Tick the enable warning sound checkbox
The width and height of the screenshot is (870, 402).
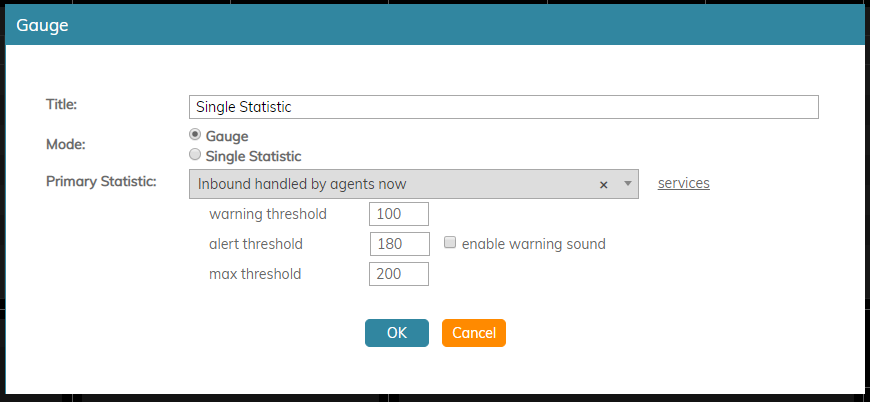[450, 242]
